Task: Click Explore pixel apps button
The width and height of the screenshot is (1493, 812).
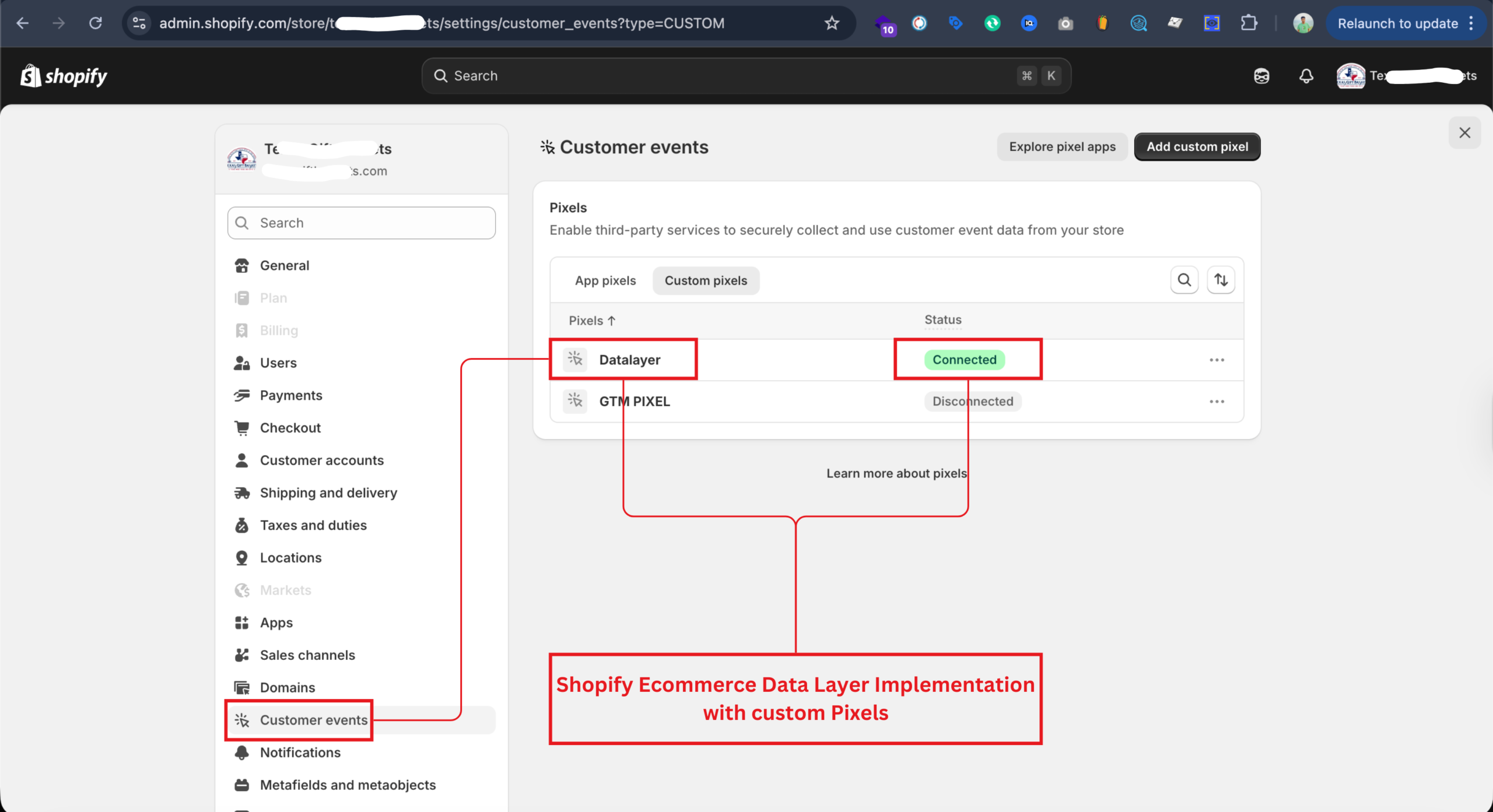Action: click(x=1062, y=147)
